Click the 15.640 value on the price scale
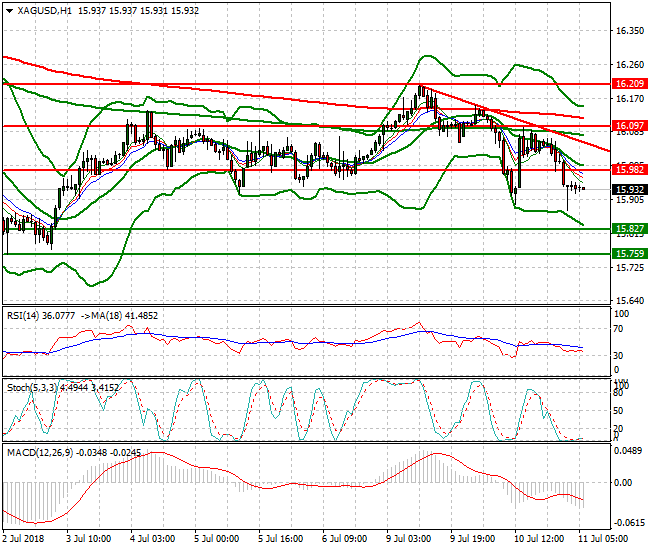The height and width of the screenshot is (550, 650). [630, 300]
